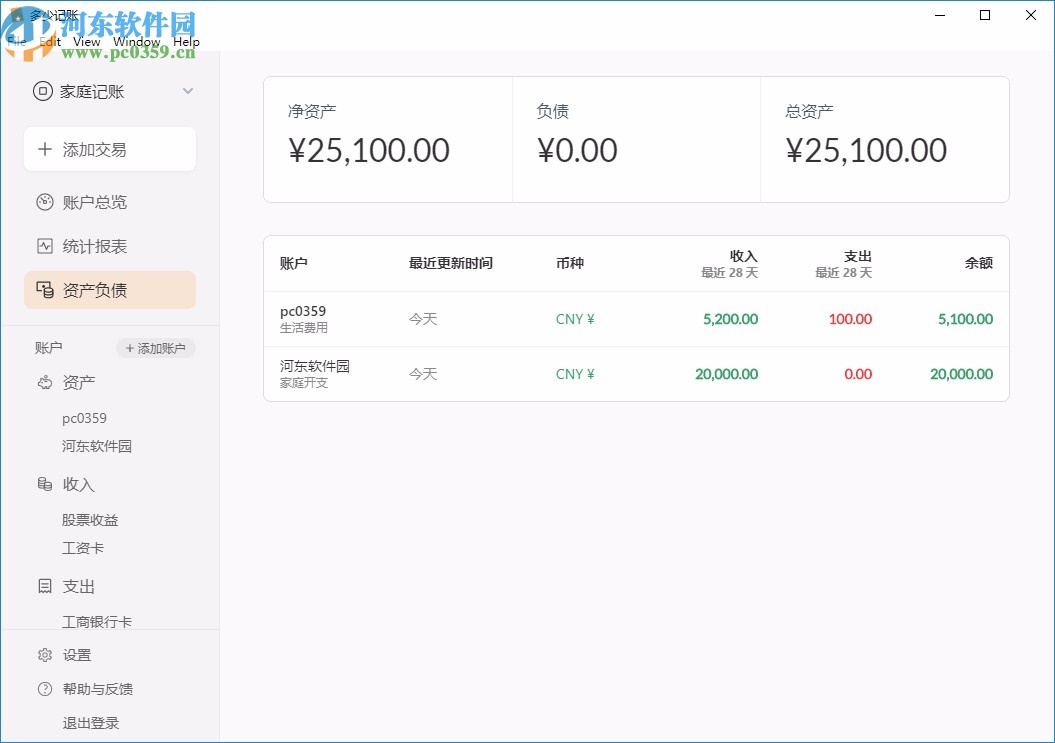The height and width of the screenshot is (743, 1055).
Task: Click the 账户总览 palette icon
Action: point(44,202)
